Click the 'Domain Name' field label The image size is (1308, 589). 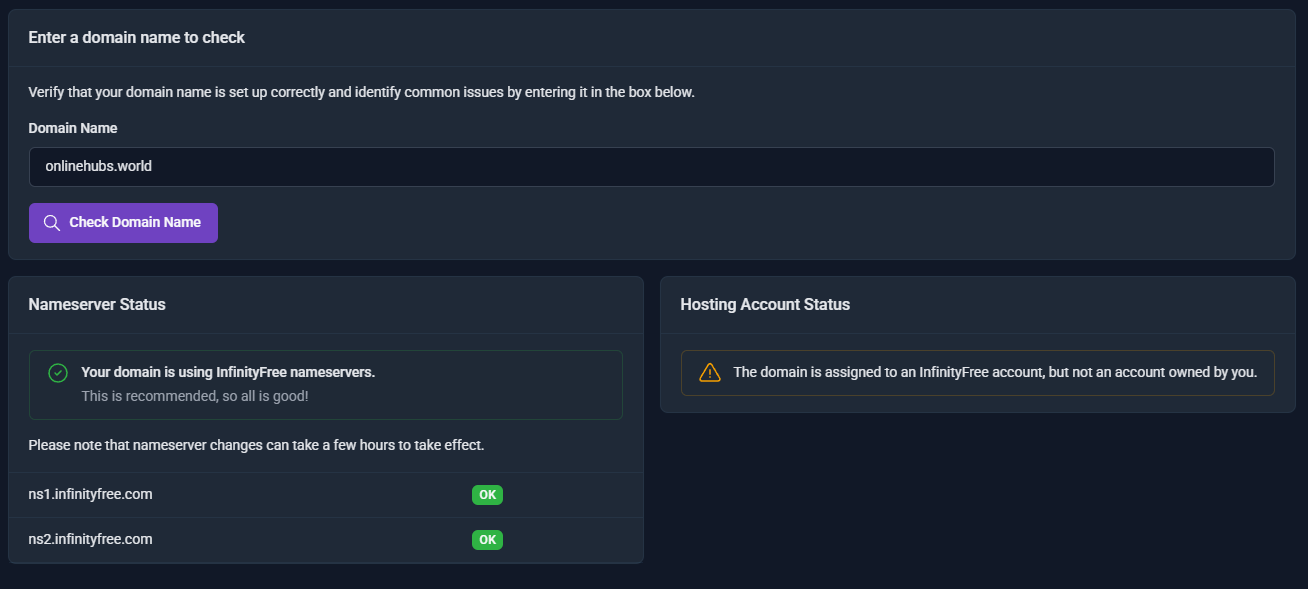[72, 128]
